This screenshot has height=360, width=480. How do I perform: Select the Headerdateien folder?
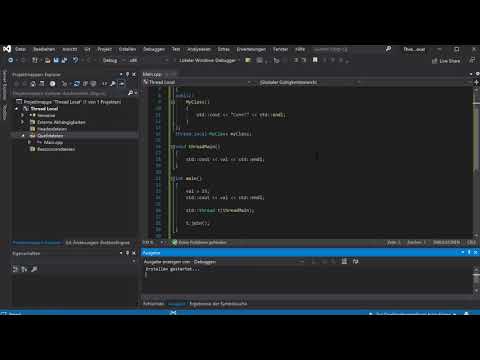52,129
